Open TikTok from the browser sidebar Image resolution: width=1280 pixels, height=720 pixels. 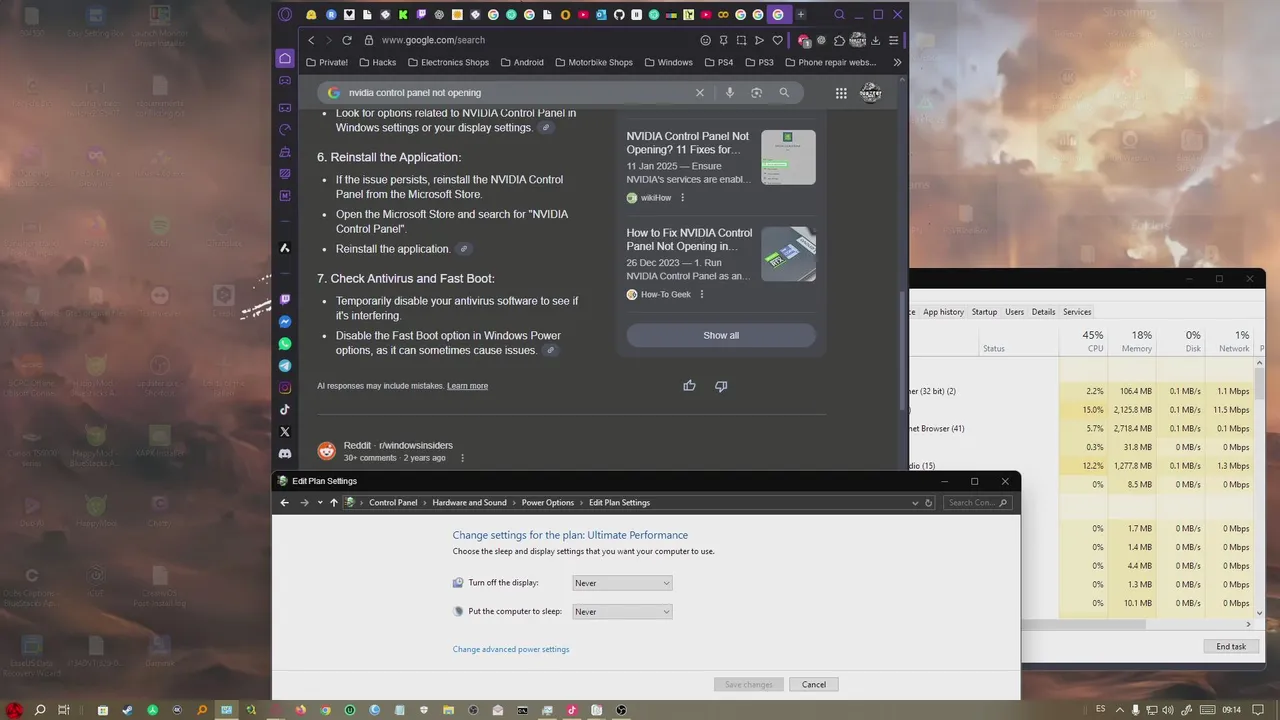[285, 410]
